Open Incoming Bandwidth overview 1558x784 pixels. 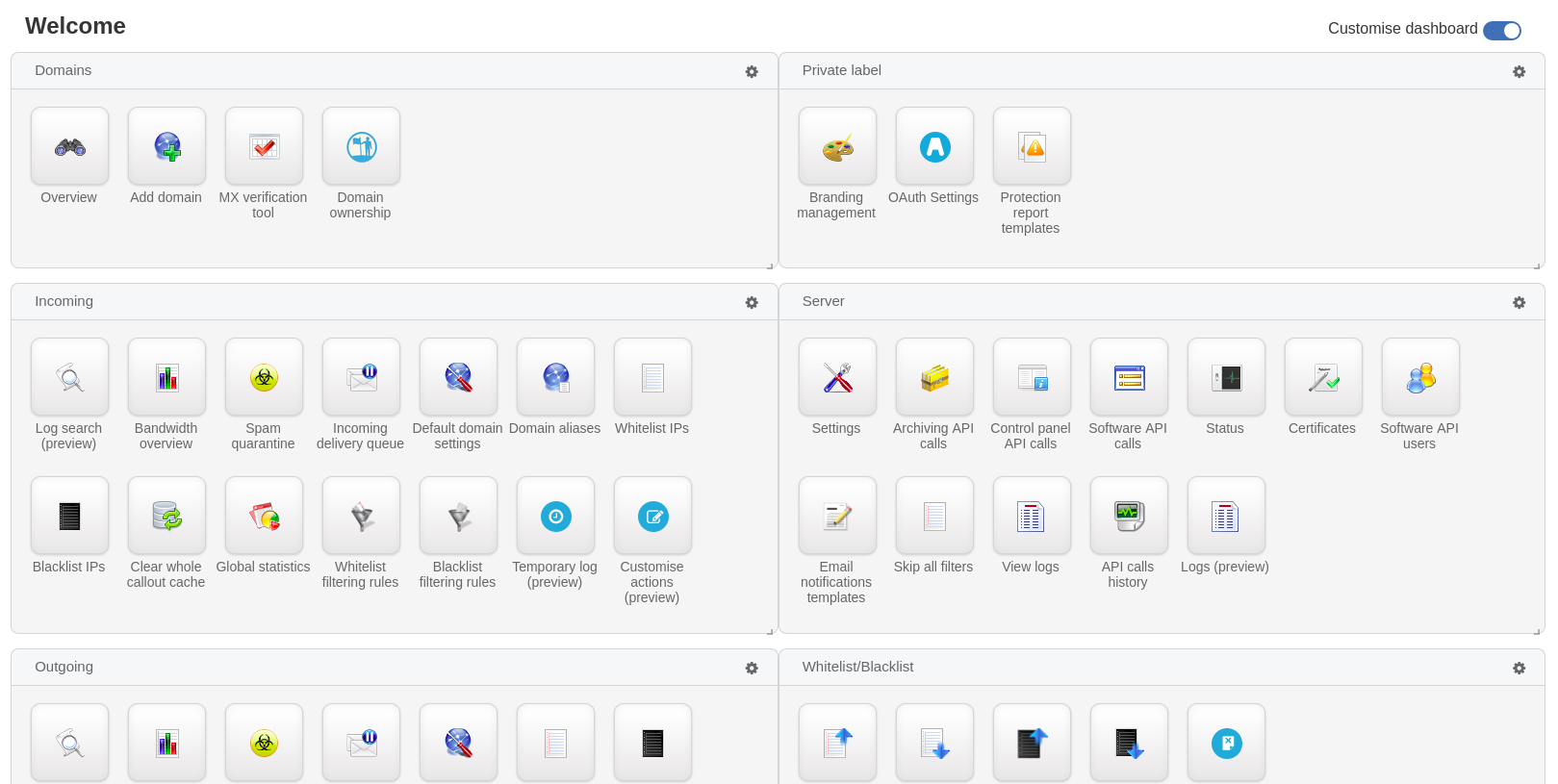click(x=166, y=377)
